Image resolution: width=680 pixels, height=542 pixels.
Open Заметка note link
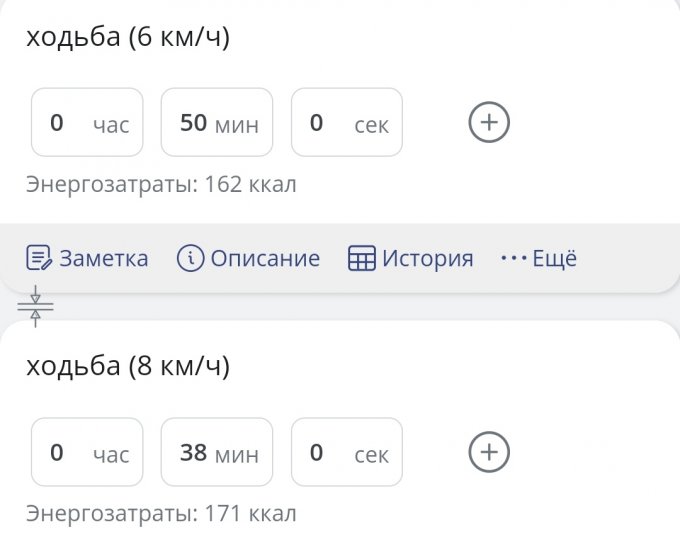(x=104, y=258)
